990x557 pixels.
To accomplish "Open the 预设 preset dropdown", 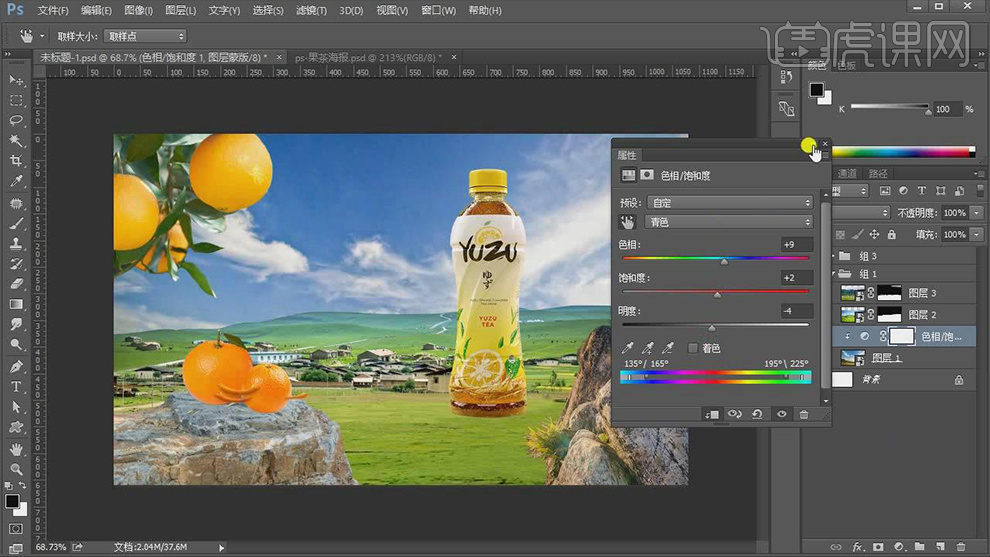I will (729, 203).
